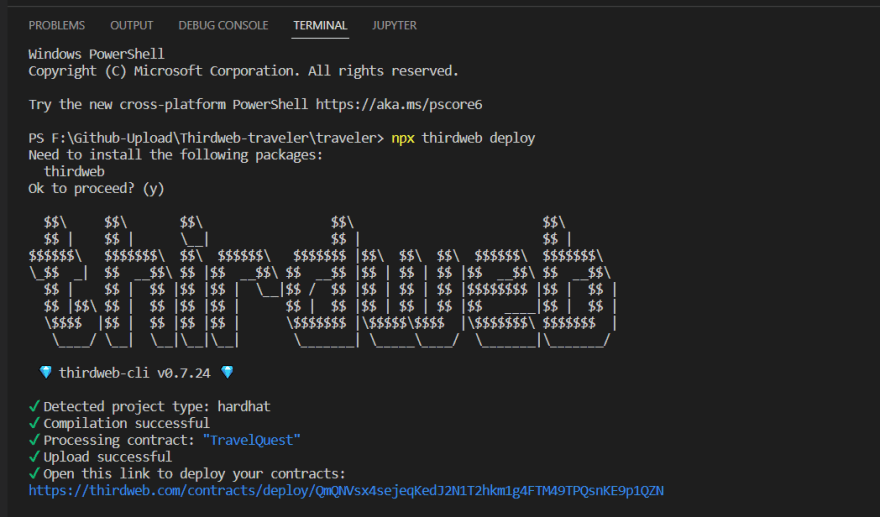Click the gem icon left of thirdweb-cli
Viewport: 880px width, 517px height.
(x=46, y=372)
